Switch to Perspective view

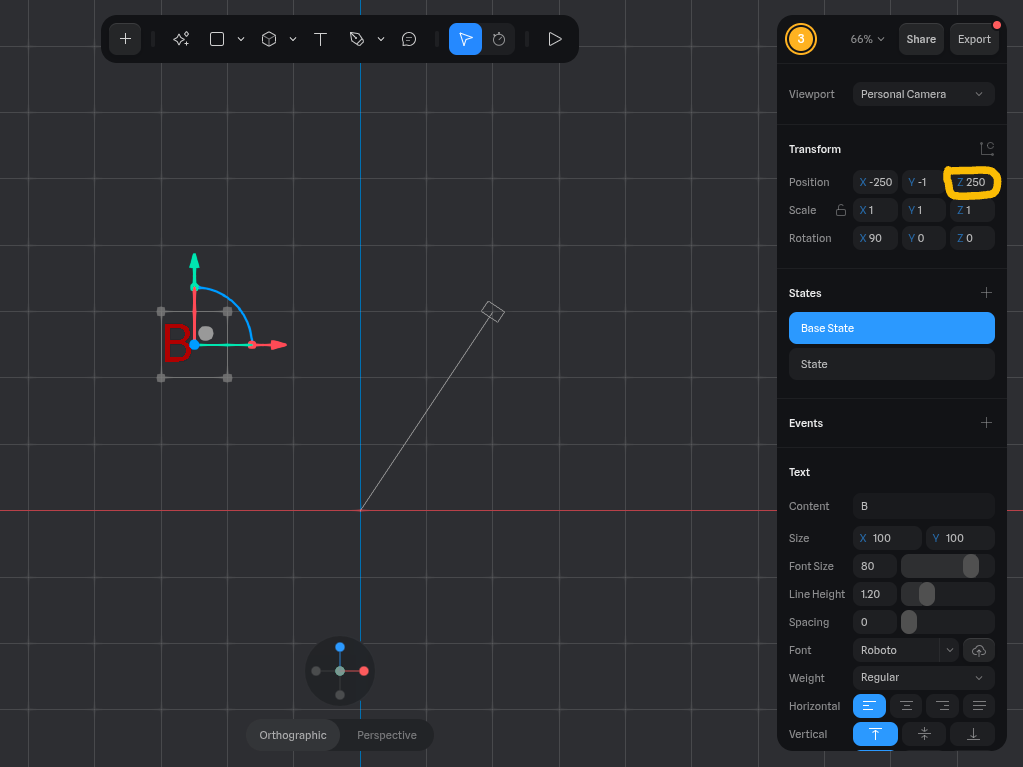click(x=386, y=735)
